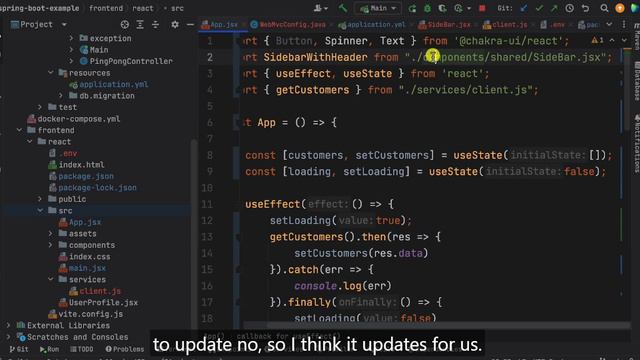Click the Rerun Main icon

pos(412,8)
